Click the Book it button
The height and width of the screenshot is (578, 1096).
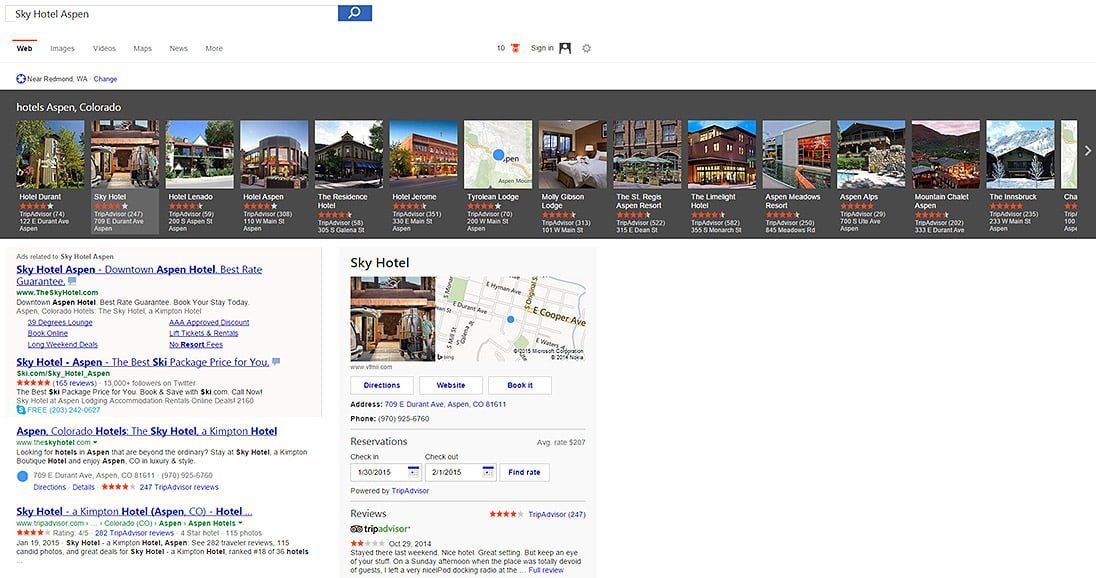[x=520, y=385]
